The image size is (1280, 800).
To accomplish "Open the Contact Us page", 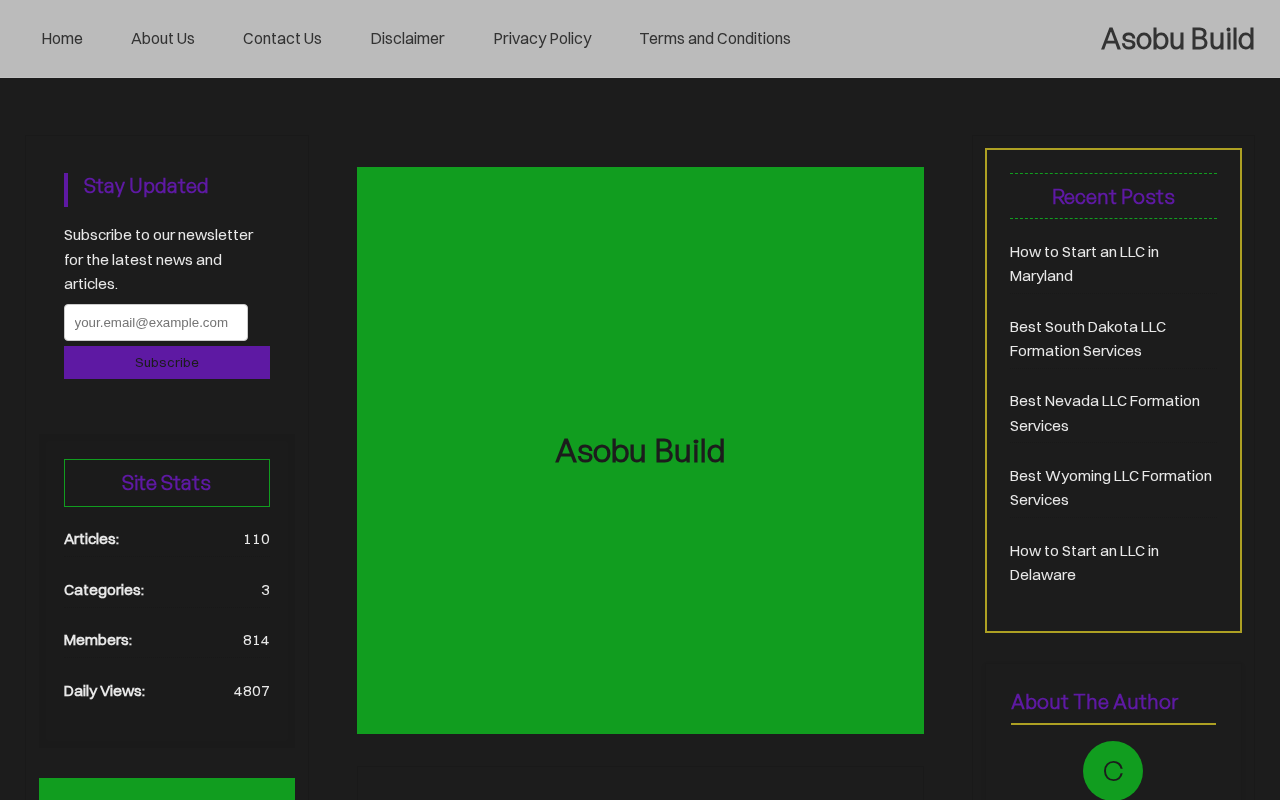I will [x=282, y=39].
